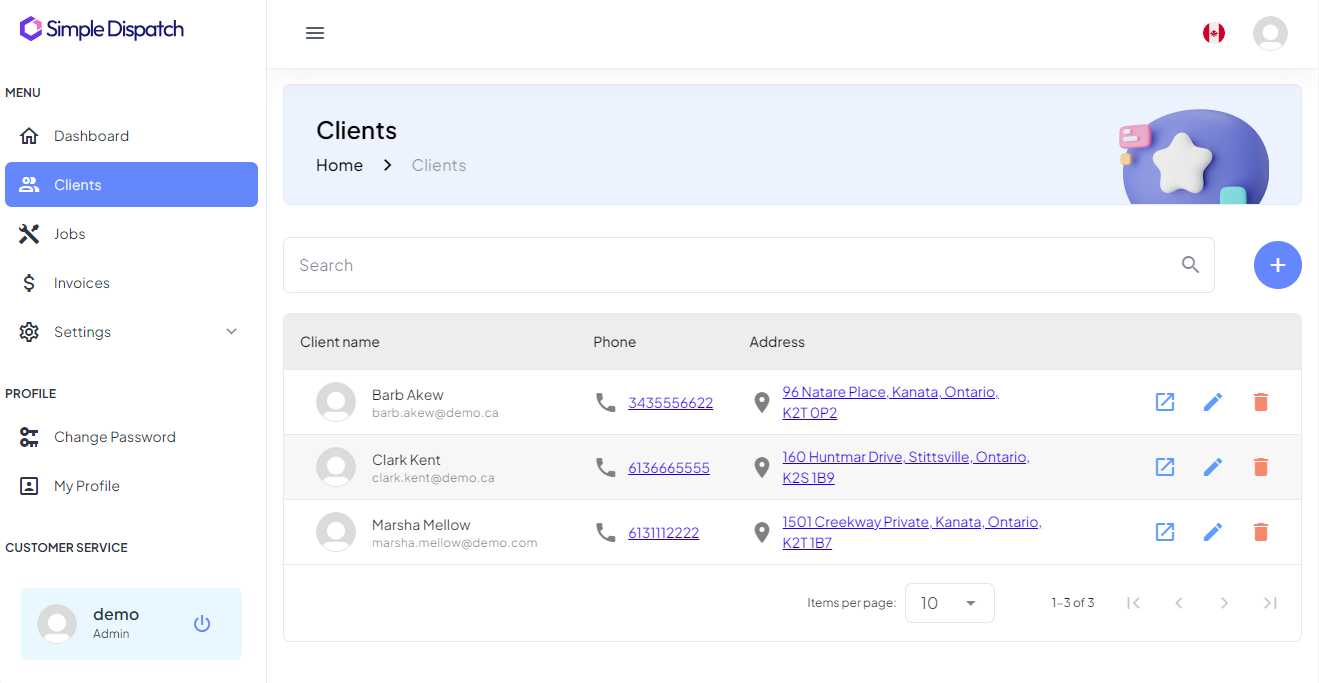Viewport: 1319px width, 683px height.
Task: Delete the Barb Akew client
Action: coord(1260,402)
